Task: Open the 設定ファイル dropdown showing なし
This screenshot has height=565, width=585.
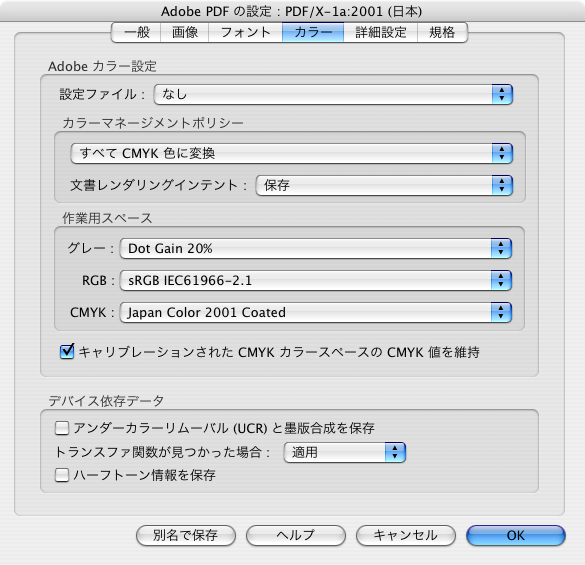Action: tap(333, 94)
